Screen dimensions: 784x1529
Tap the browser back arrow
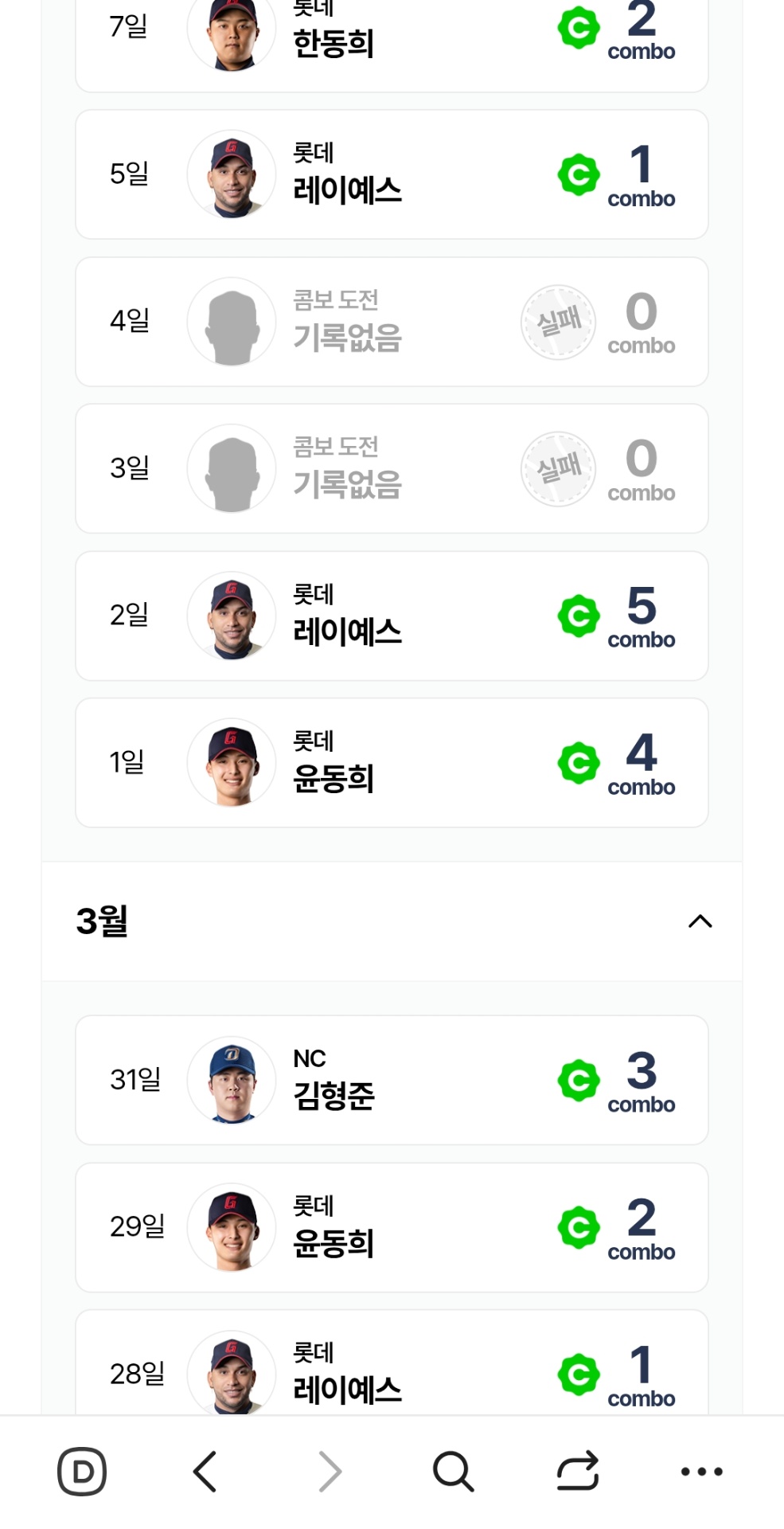click(x=205, y=1471)
